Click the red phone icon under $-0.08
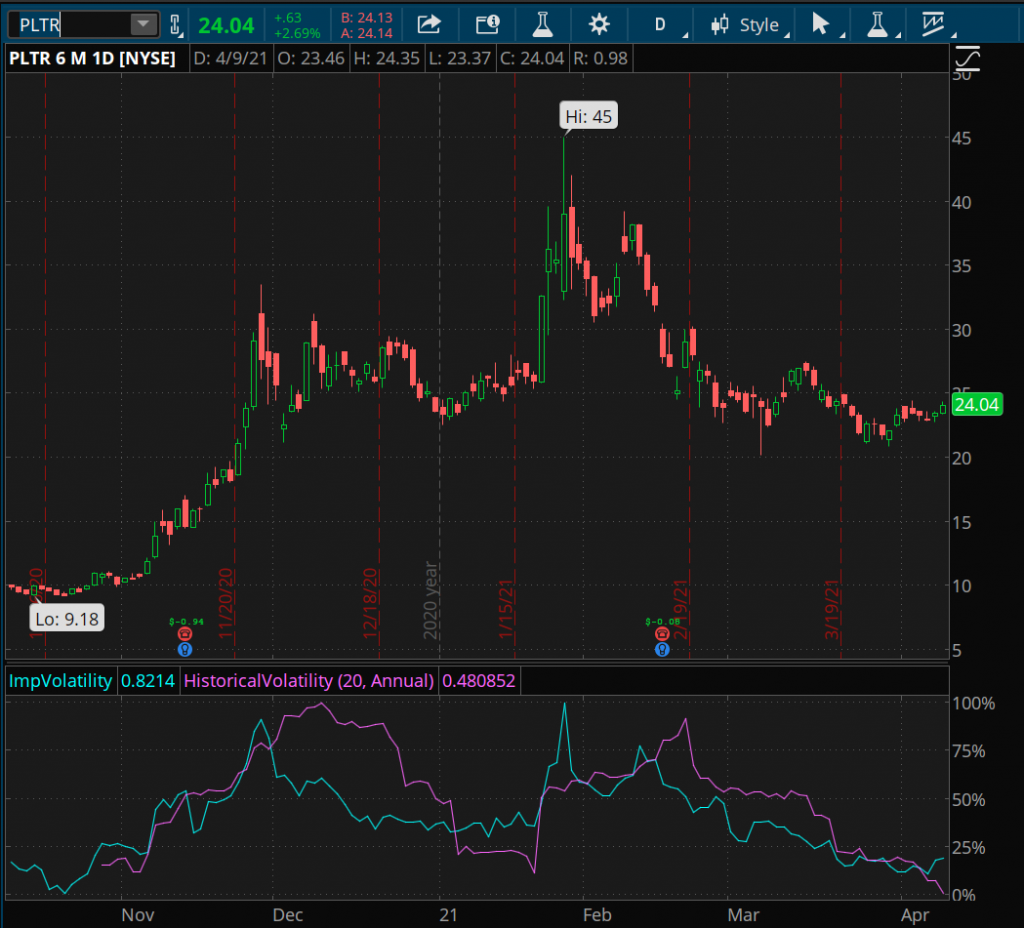This screenshot has width=1024, height=928. (662, 634)
